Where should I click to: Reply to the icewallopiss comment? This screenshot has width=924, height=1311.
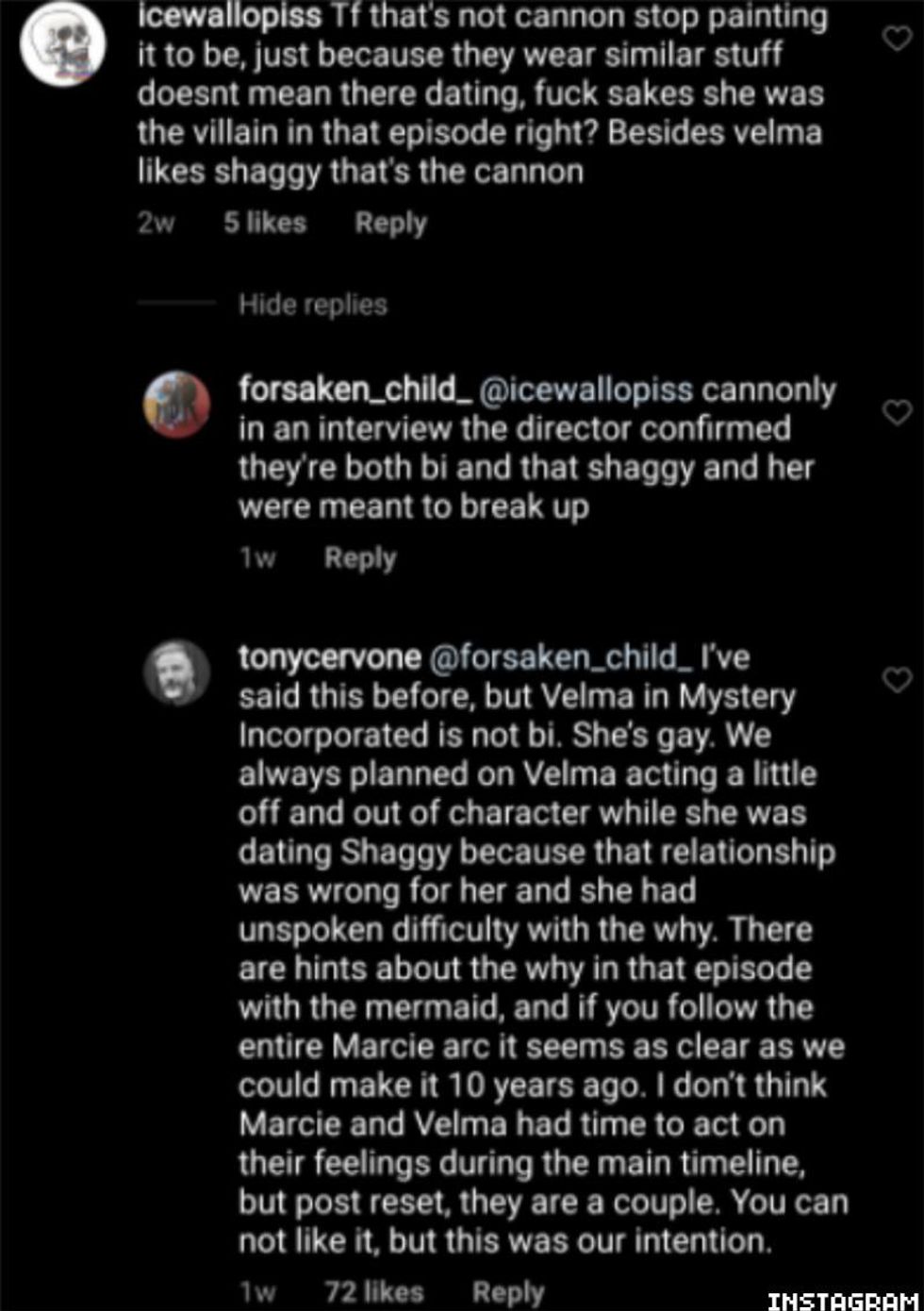tap(390, 224)
